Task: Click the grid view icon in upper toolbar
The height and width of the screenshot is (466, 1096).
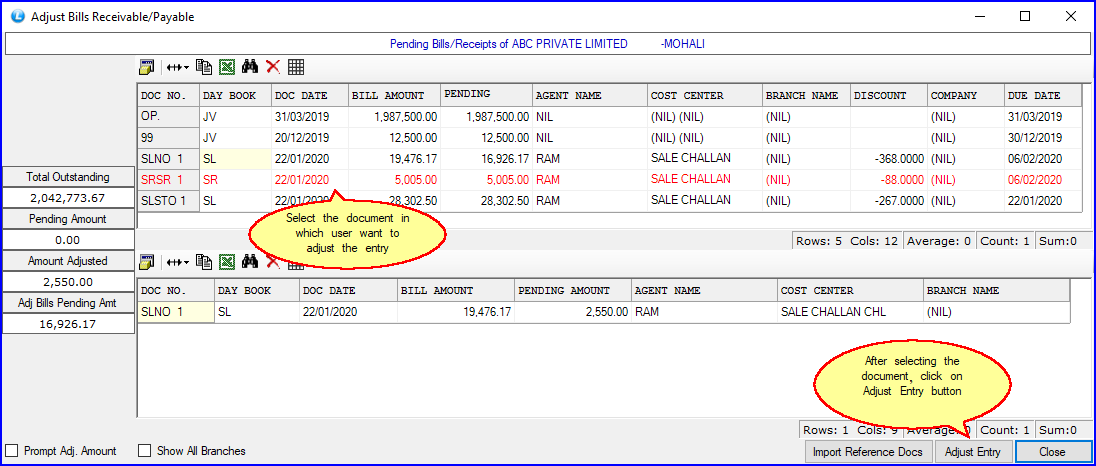Action: pyautogui.click(x=296, y=67)
